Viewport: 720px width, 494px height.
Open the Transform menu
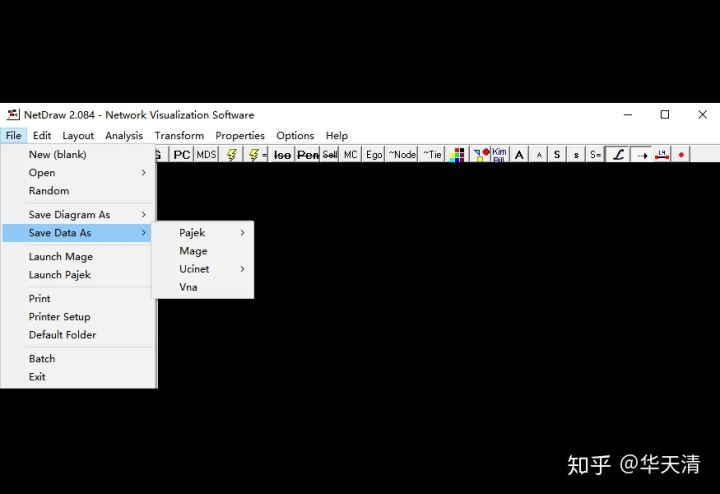click(179, 135)
